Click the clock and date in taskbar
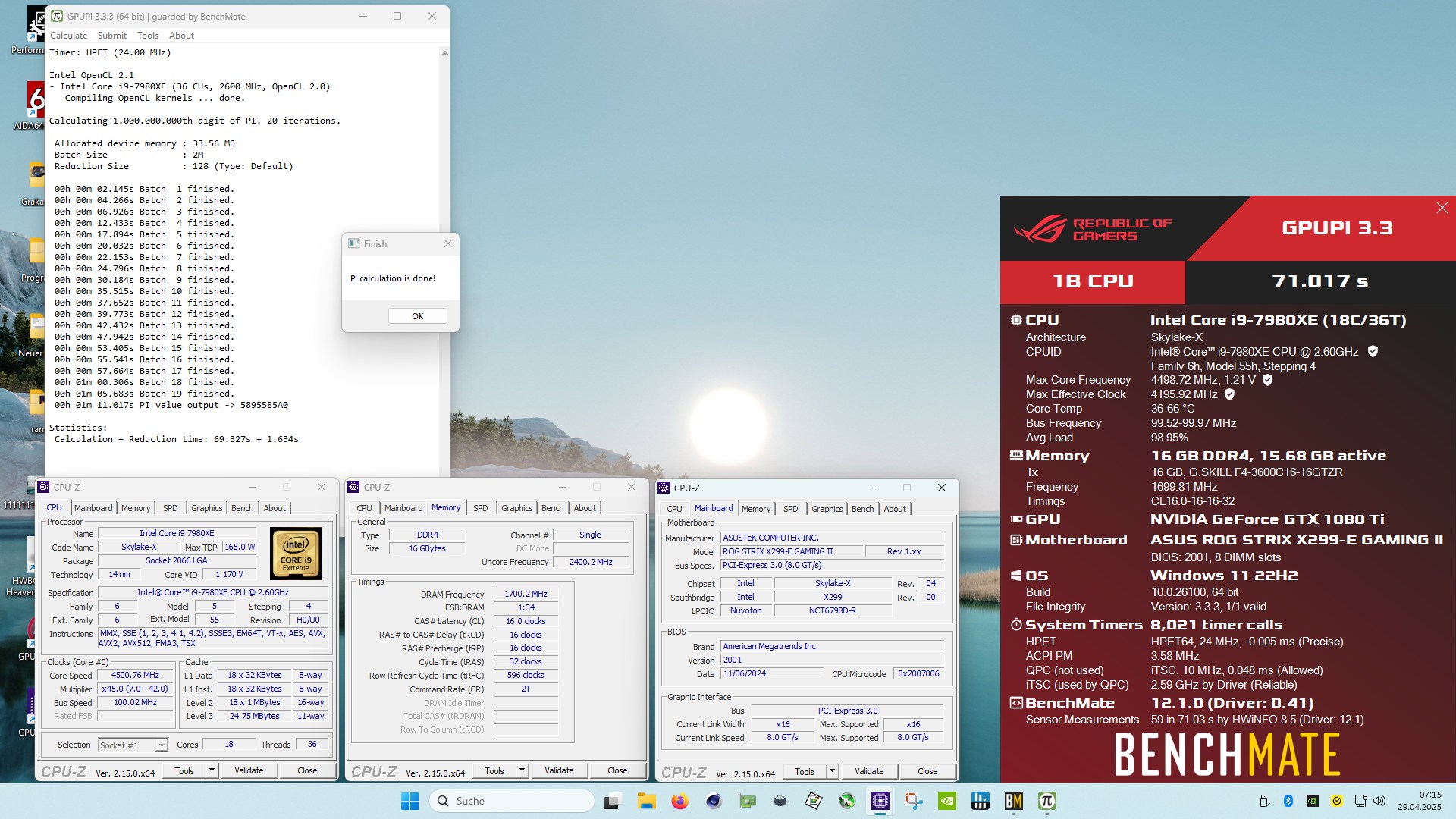1456x819 pixels. tap(1420, 801)
